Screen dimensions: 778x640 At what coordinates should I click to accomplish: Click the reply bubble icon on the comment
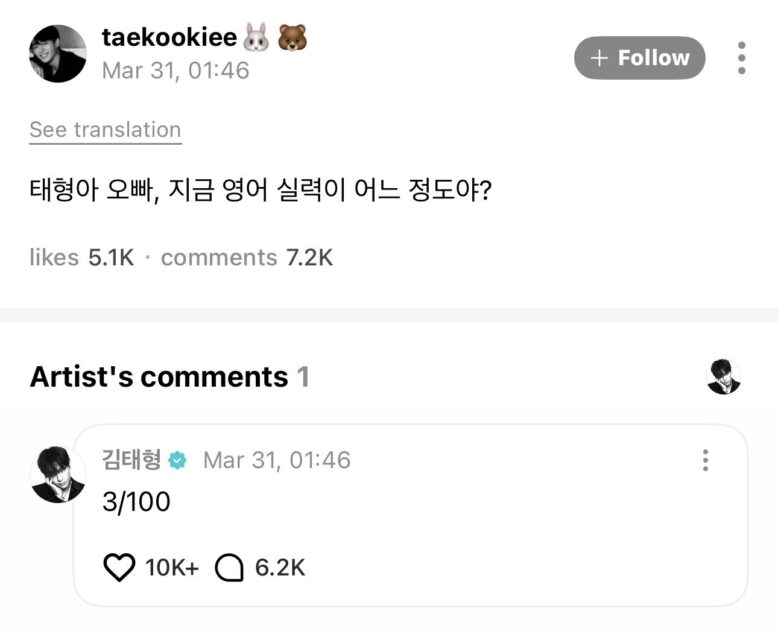point(230,568)
